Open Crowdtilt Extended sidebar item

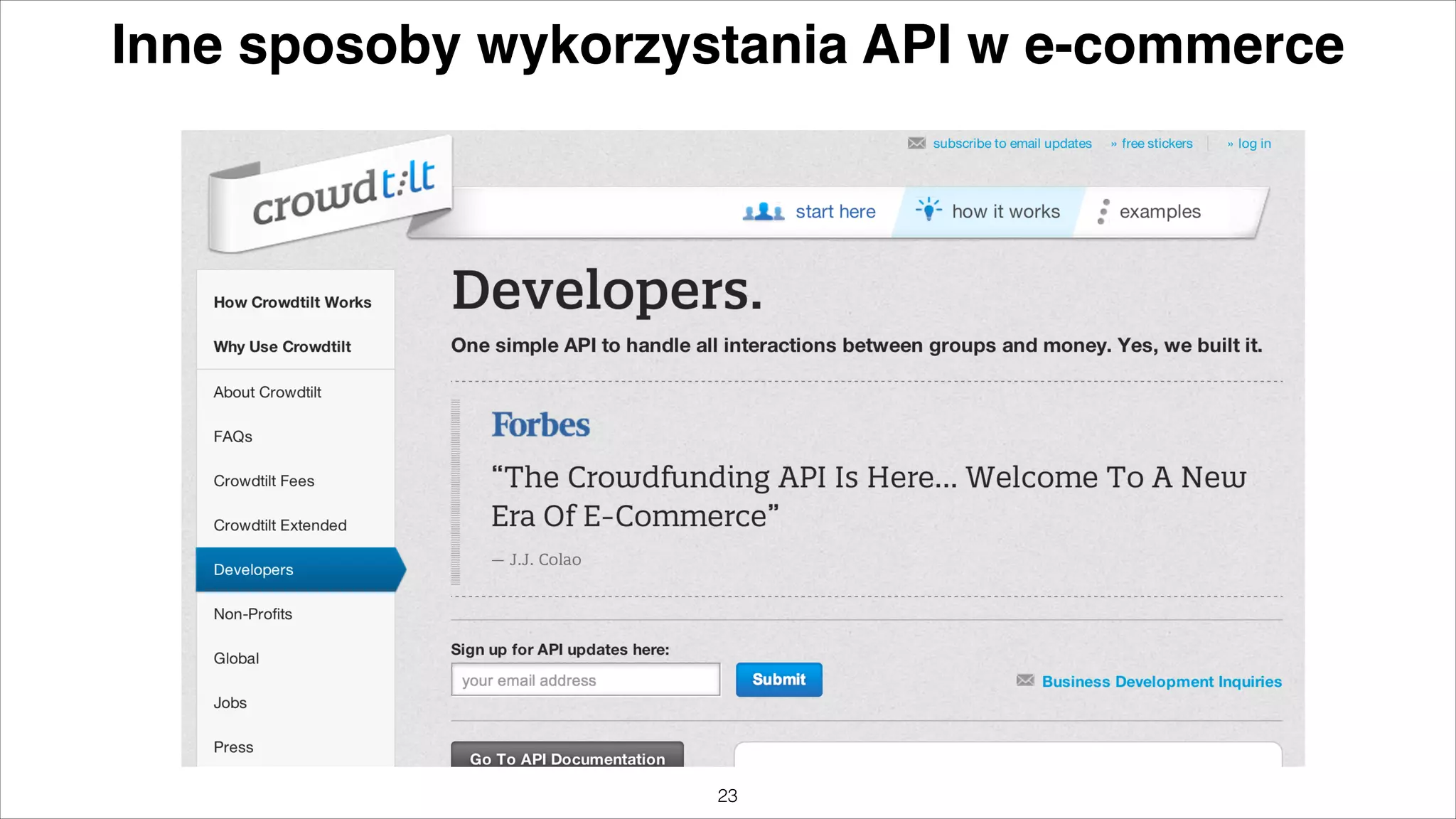(x=280, y=525)
